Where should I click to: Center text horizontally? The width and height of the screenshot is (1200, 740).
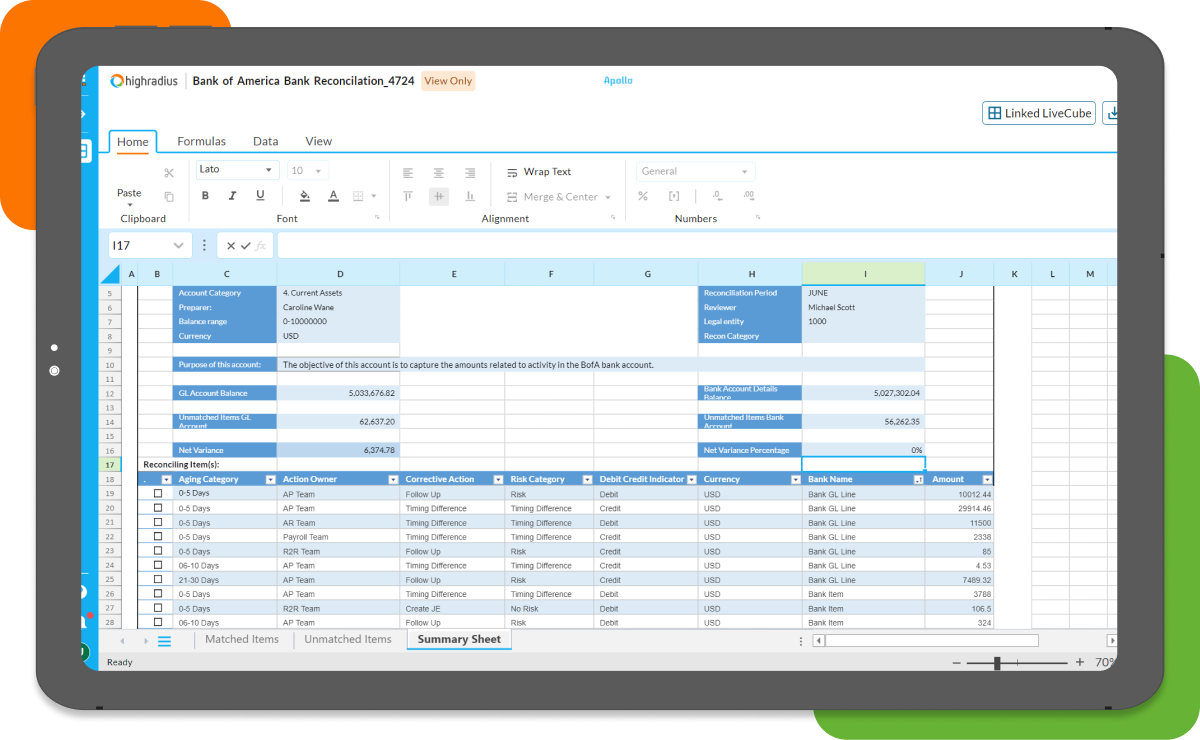click(x=439, y=172)
